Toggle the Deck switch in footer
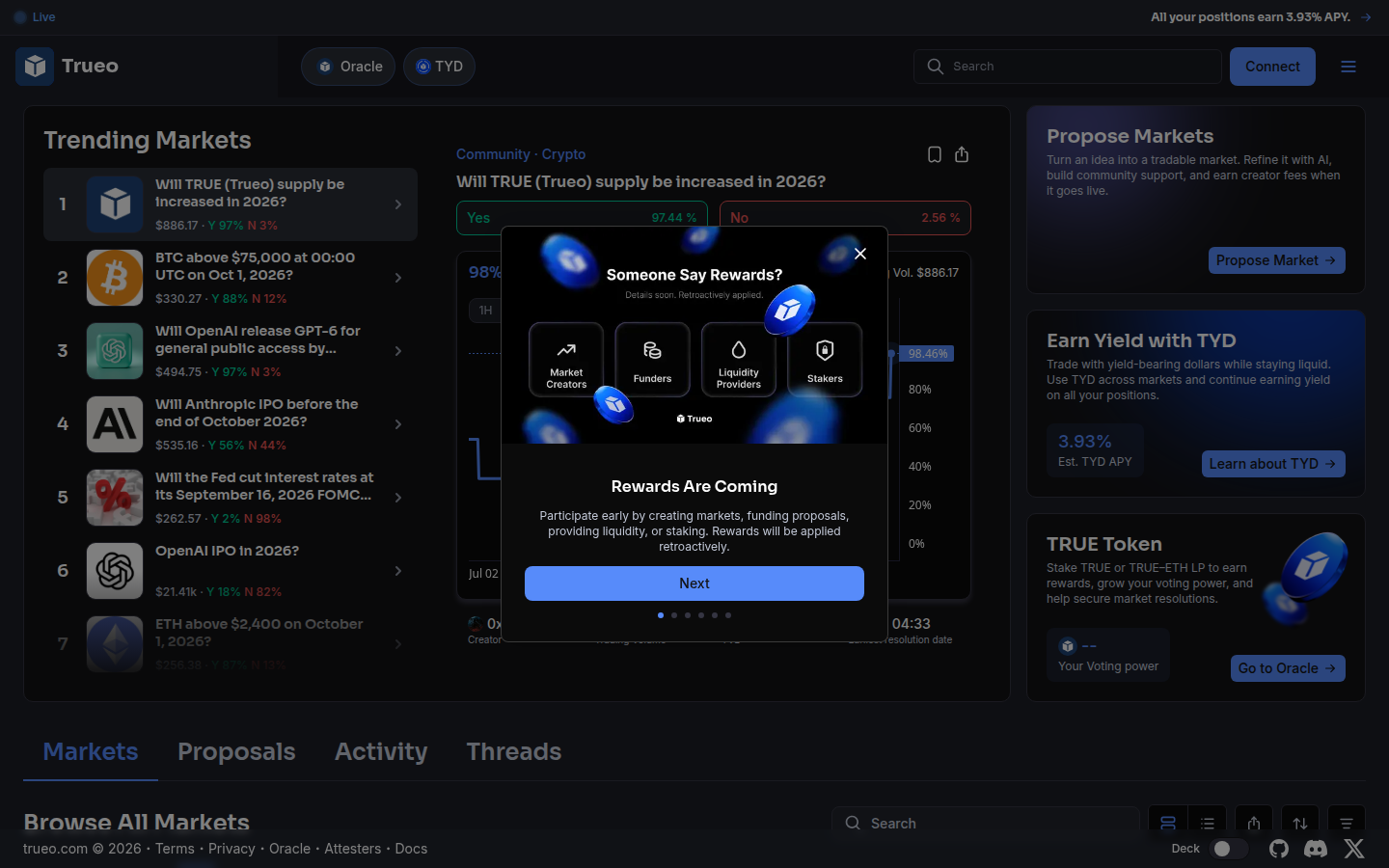This screenshot has height=868, width=1389. coord(1230,849)
